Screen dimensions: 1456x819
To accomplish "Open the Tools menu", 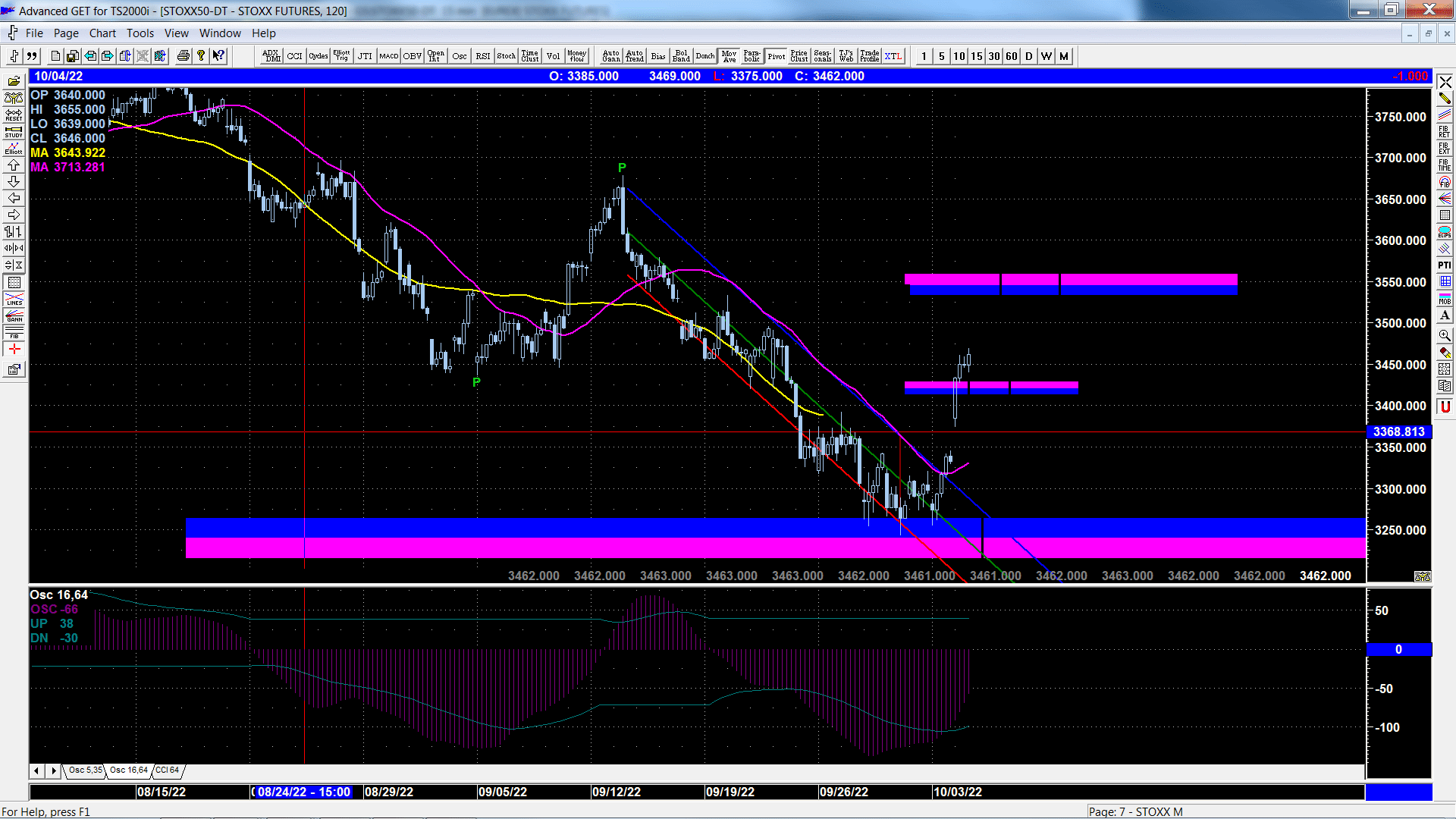I will click(140, 33).
